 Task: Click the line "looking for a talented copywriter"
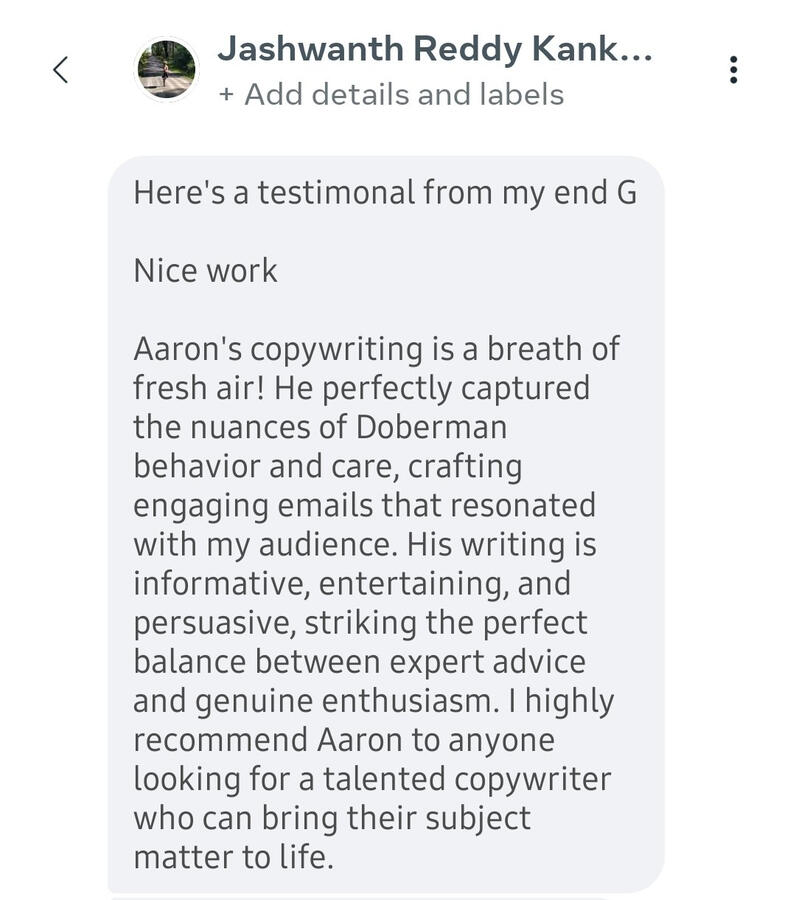(372, 779)
